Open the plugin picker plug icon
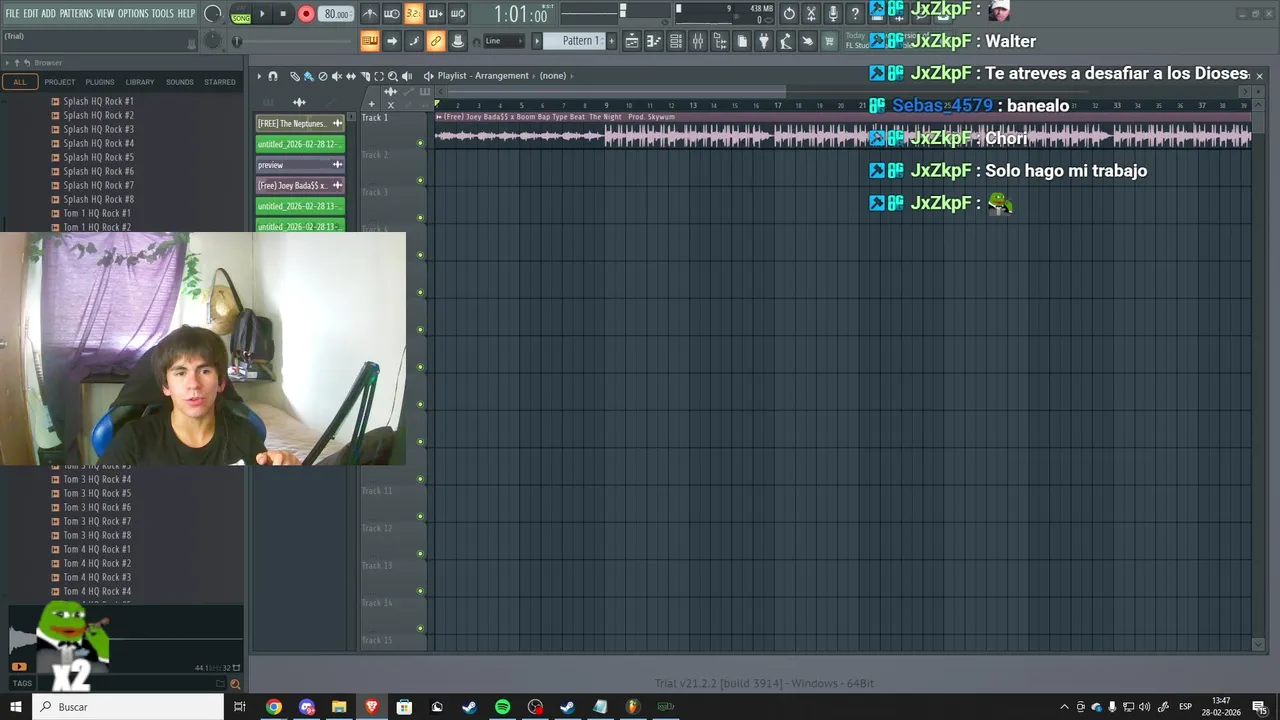The height and width of the screenshot is (720, 1280). (x=764, y=41)
